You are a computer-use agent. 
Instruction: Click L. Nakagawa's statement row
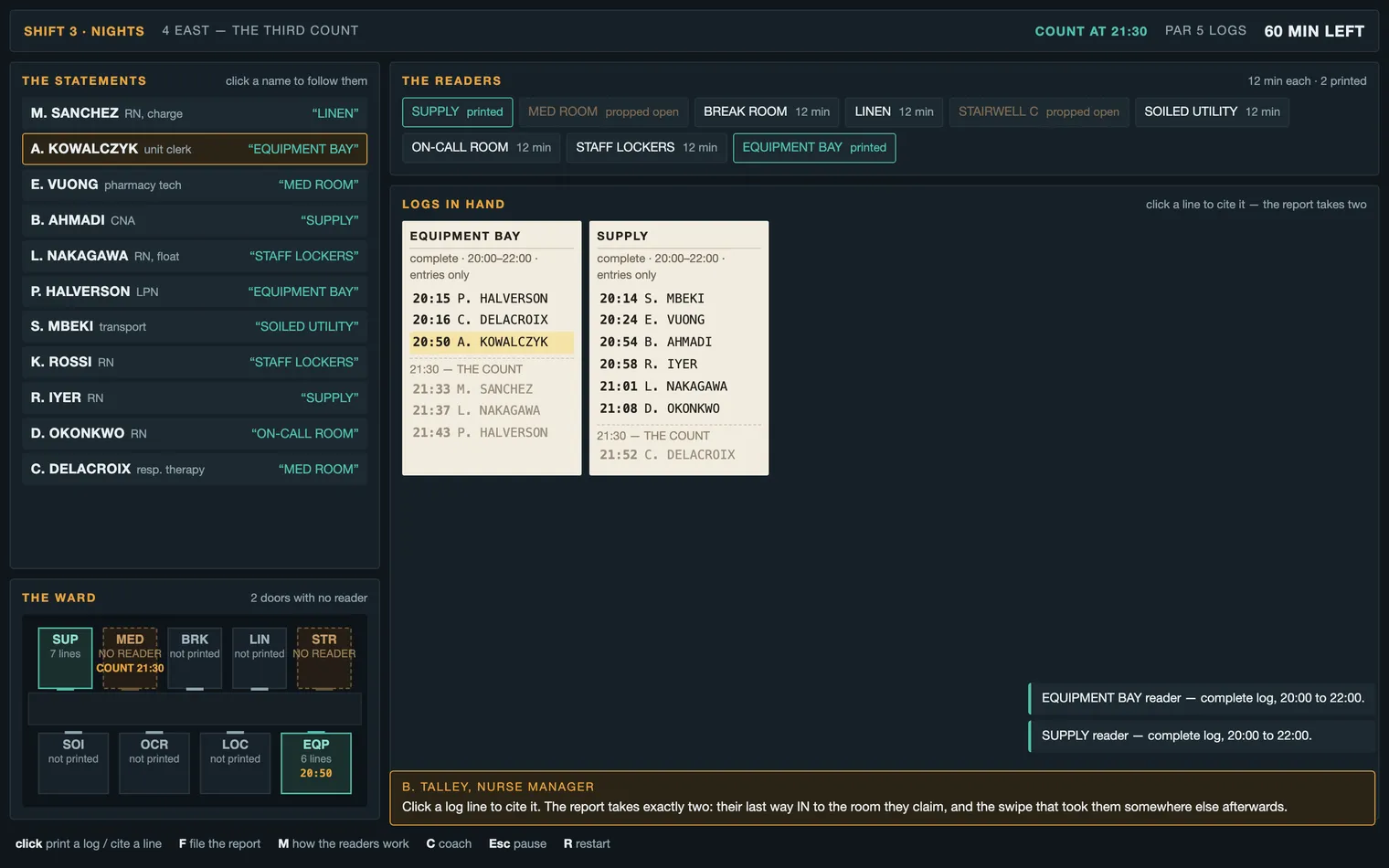coord(195,256)
